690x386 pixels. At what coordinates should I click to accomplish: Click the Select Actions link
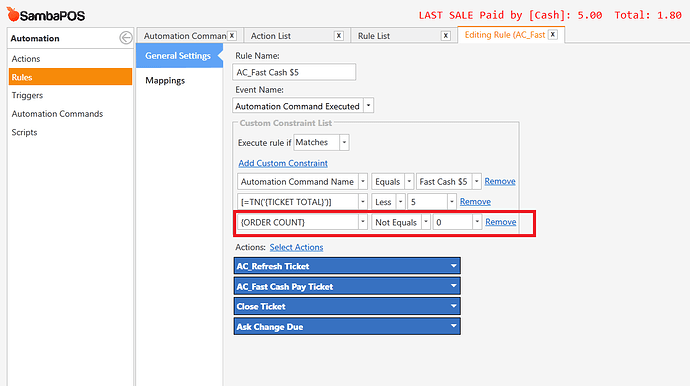pos(296,247)
